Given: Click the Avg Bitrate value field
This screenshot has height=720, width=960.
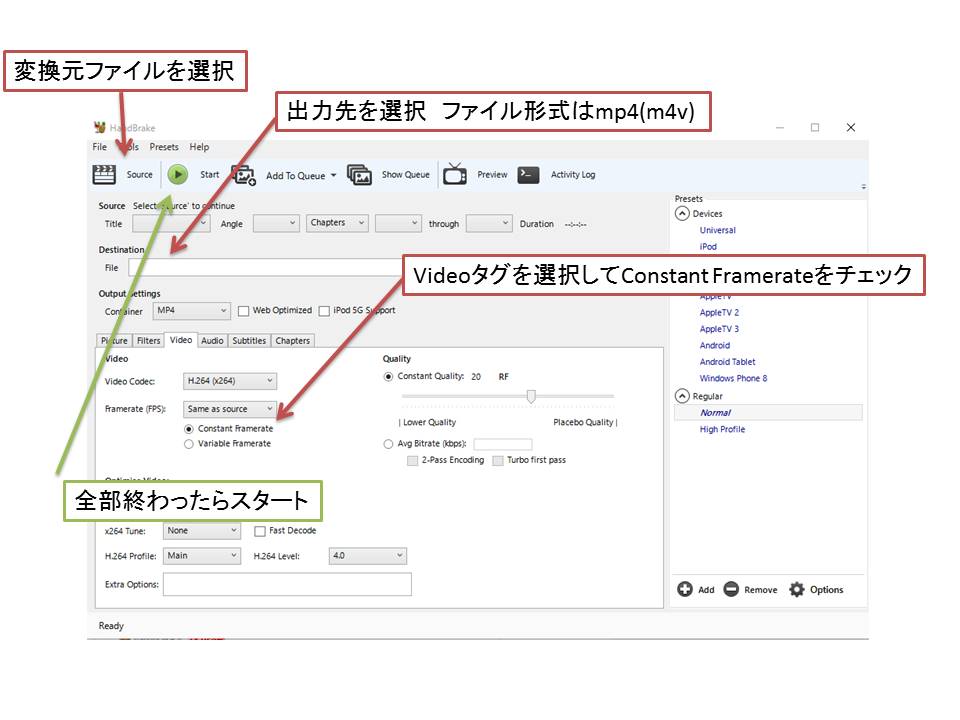Looking at the screenshot, I should pyautogui.click(x=503, y=444).
